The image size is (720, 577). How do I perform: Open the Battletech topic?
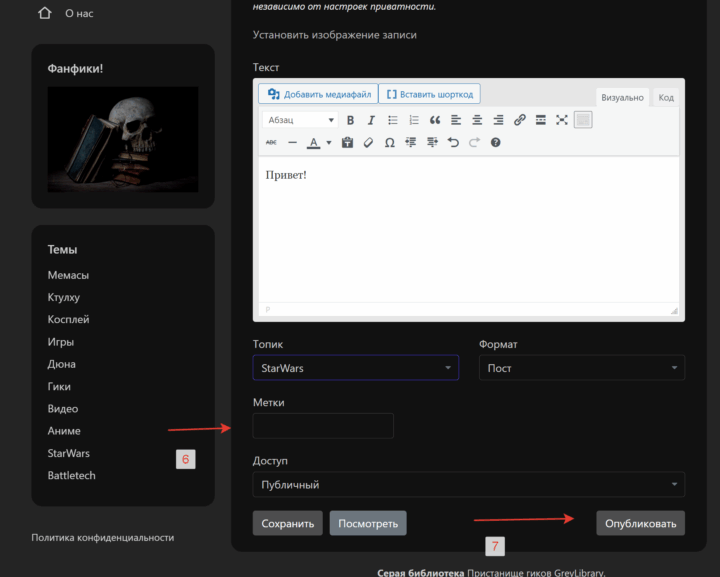(x=72, y=476)
